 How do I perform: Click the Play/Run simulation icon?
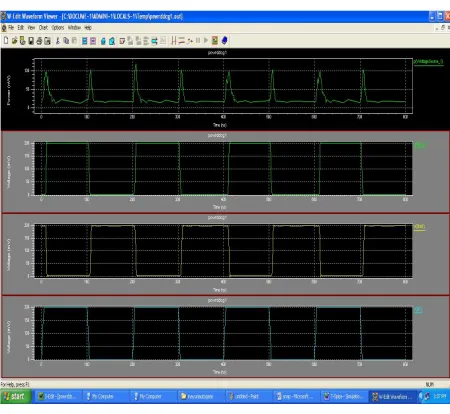point(206,41)
